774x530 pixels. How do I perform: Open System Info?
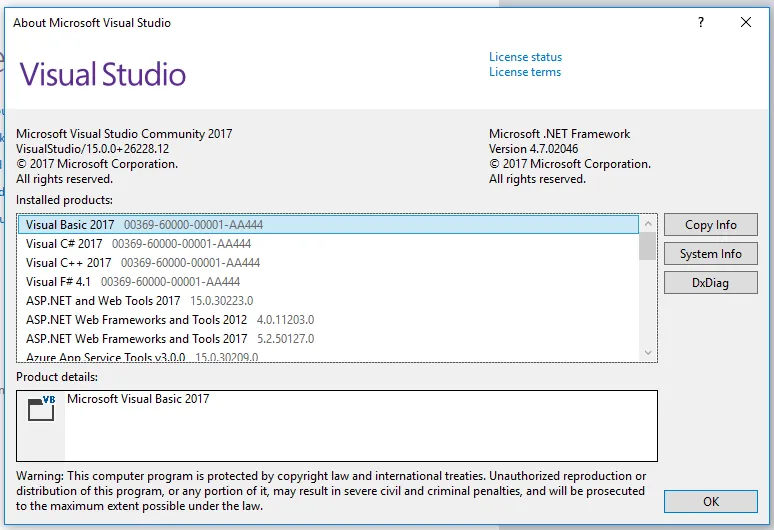point(710,254)
